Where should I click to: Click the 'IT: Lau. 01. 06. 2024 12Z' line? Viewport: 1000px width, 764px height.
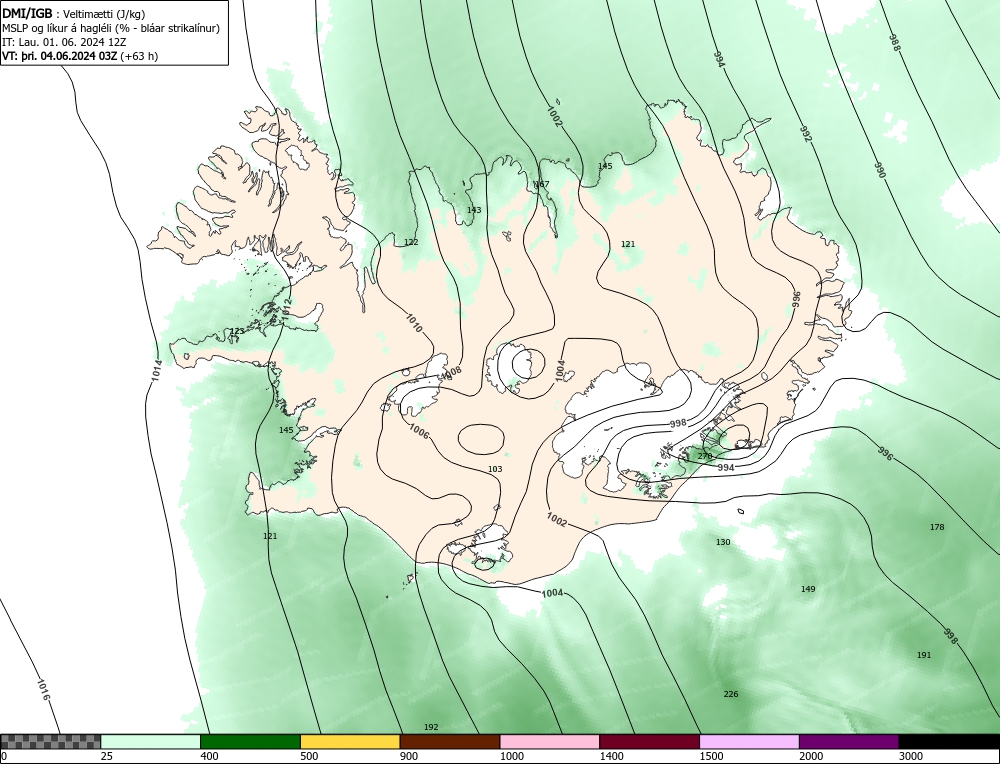coord(64,42)
